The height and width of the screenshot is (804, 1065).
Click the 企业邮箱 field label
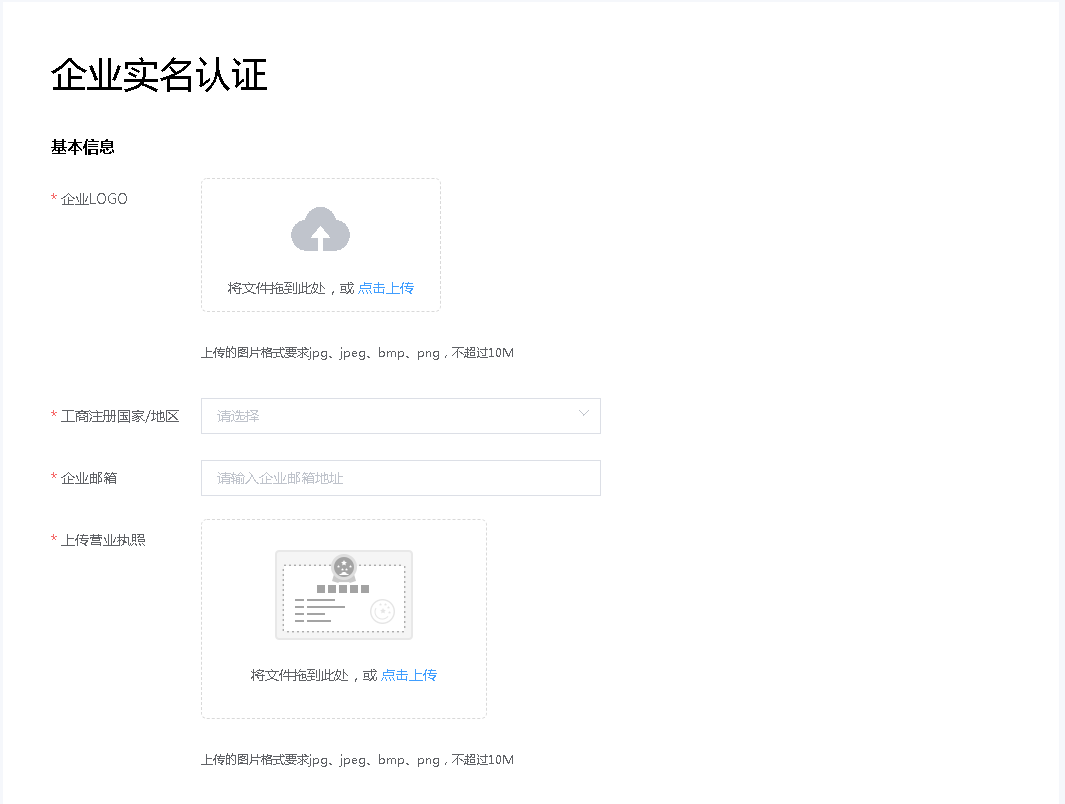pyautogui.click(x=89, y=478)
